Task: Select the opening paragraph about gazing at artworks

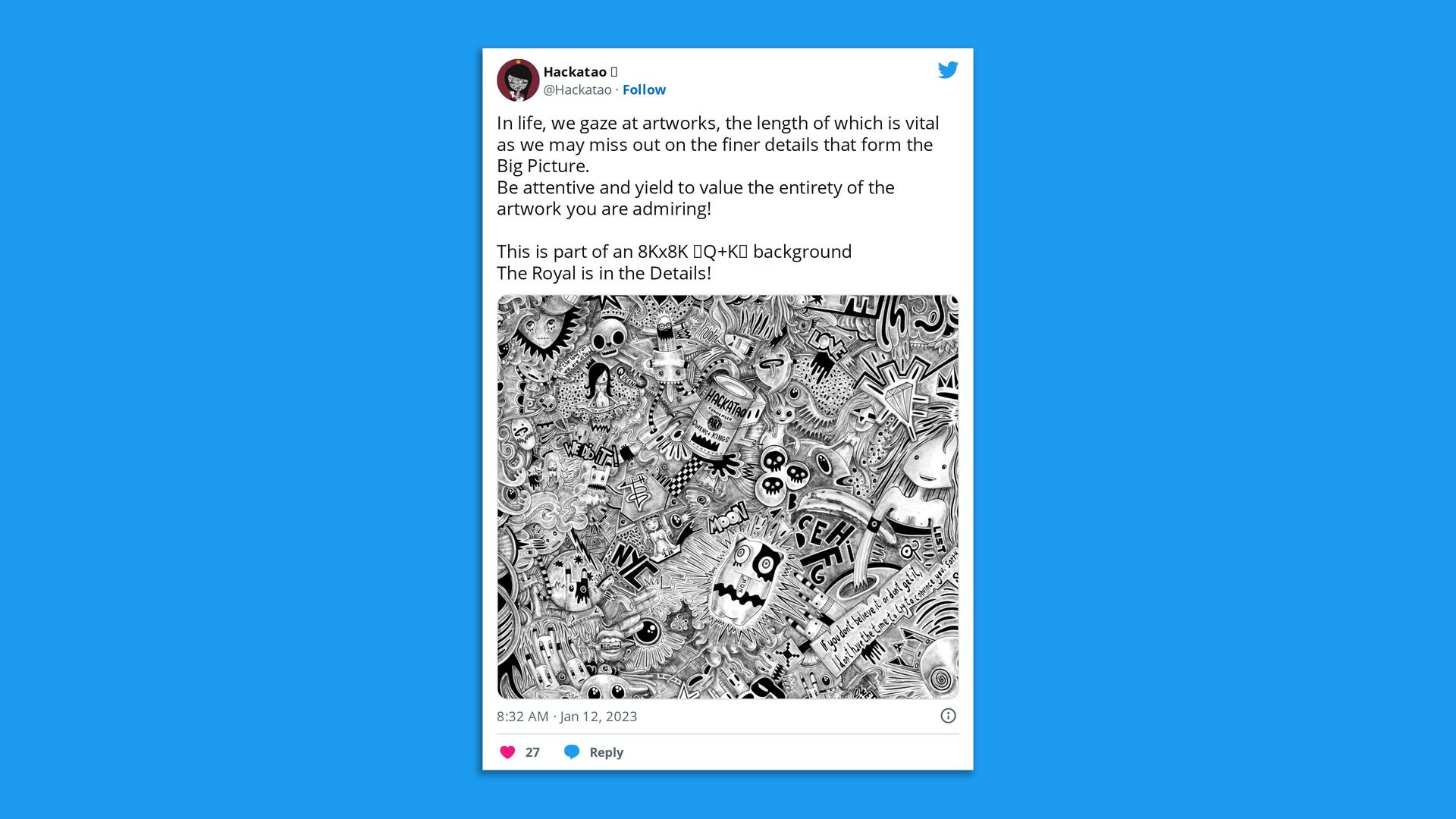Action: point(717,144)
